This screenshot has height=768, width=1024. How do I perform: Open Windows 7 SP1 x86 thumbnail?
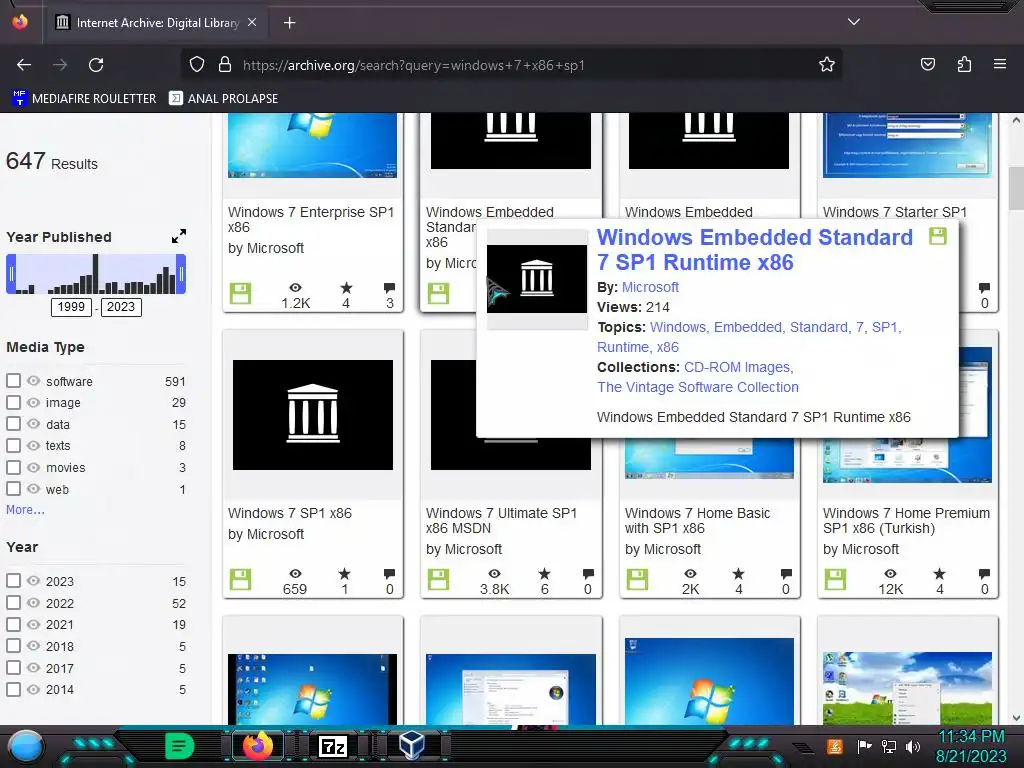click(313, 415)
